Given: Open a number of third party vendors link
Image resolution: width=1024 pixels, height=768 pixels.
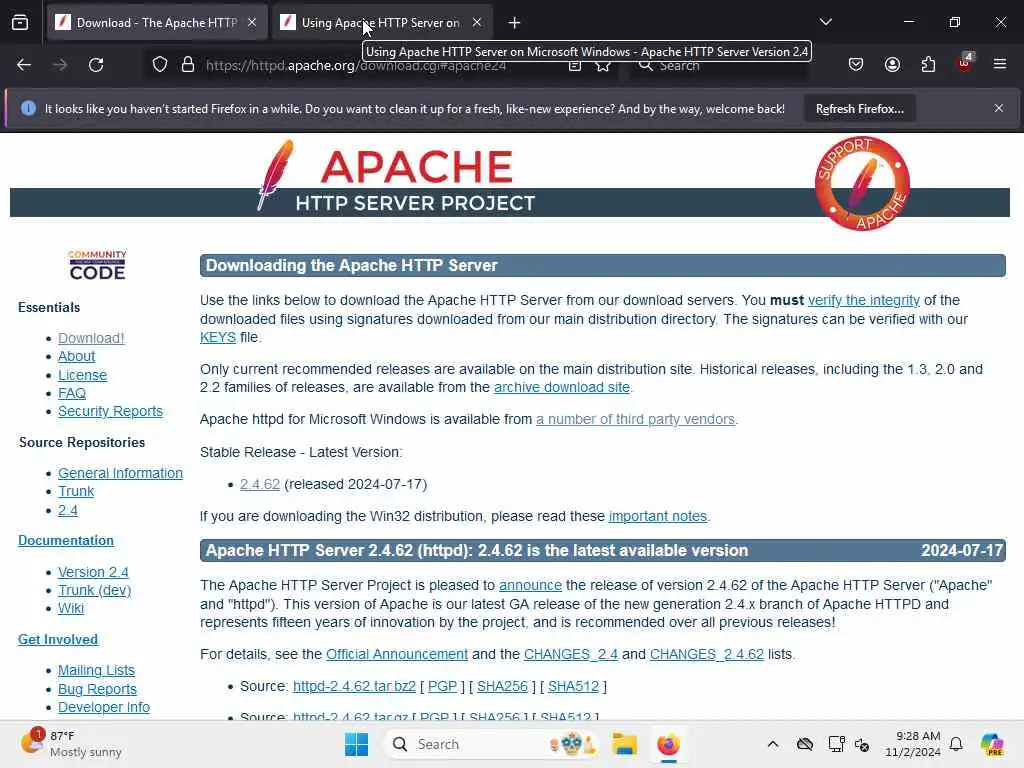Looking at the screenshot, I should point(635,419).
